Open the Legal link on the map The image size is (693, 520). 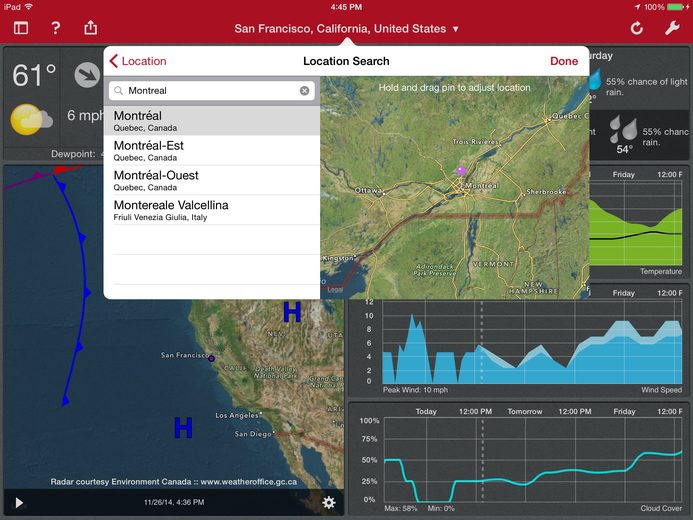coord(335,289)
